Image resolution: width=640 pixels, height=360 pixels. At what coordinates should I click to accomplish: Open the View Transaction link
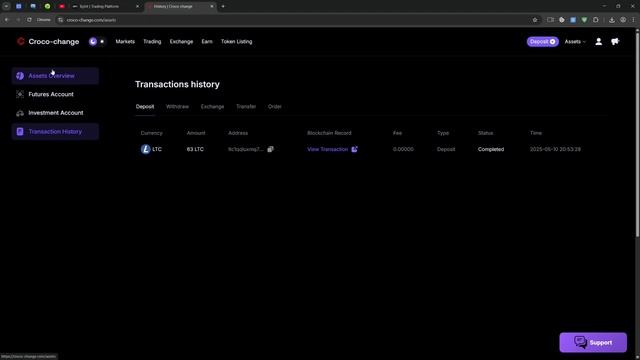click(x=327, y=149)
